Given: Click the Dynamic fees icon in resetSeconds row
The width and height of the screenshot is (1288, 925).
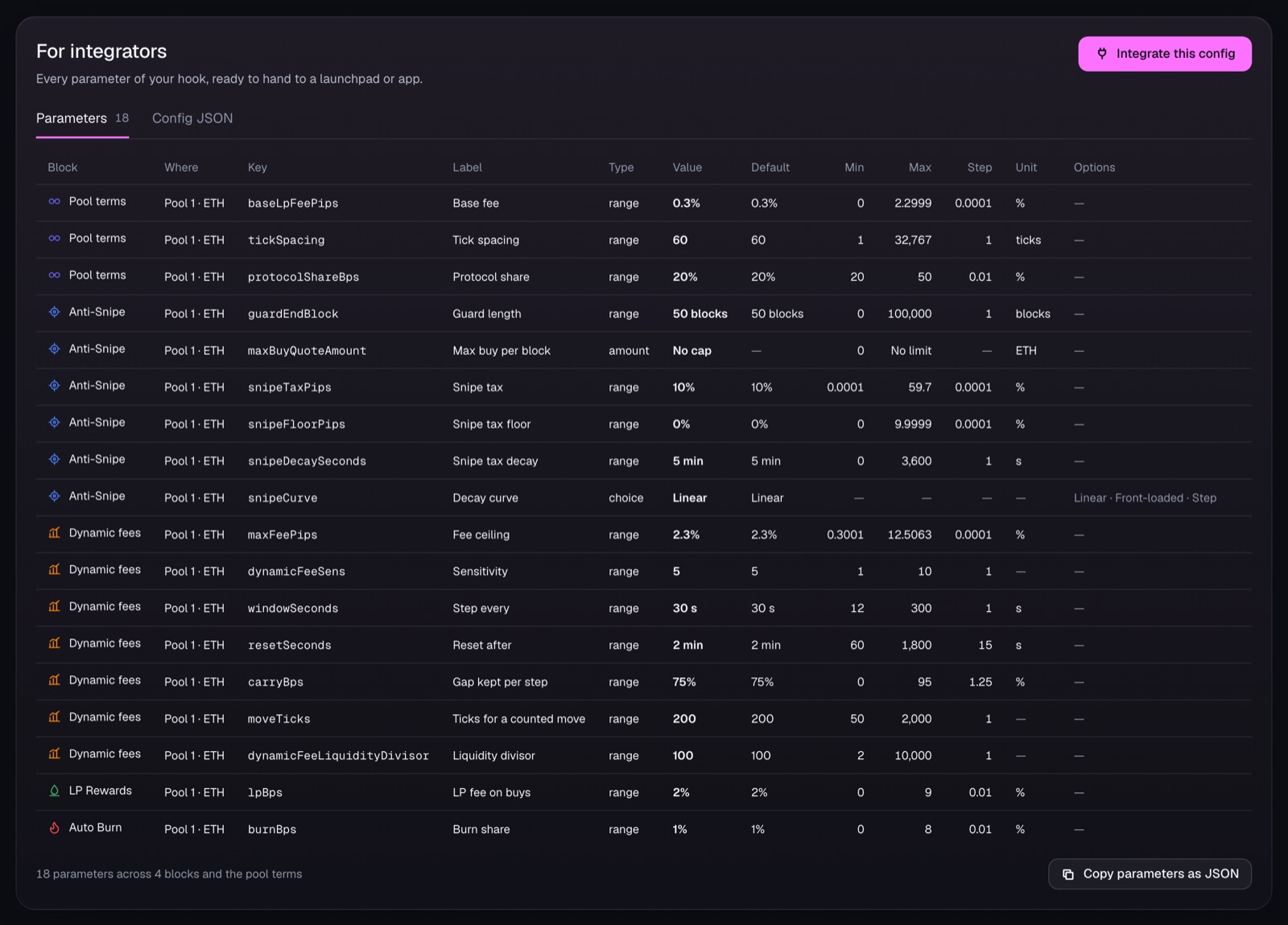Looking at the screenshot, I should 54,643.
